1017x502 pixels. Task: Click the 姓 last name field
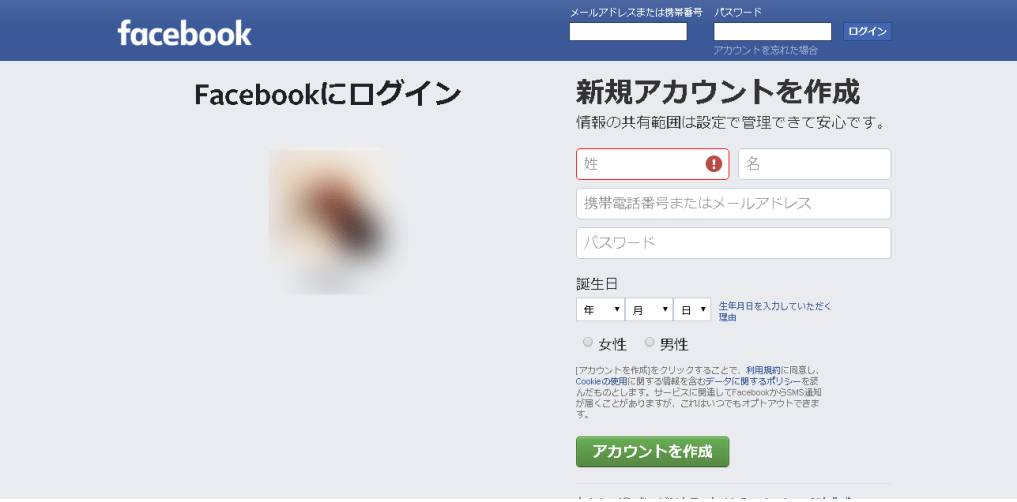coord(640,164)
